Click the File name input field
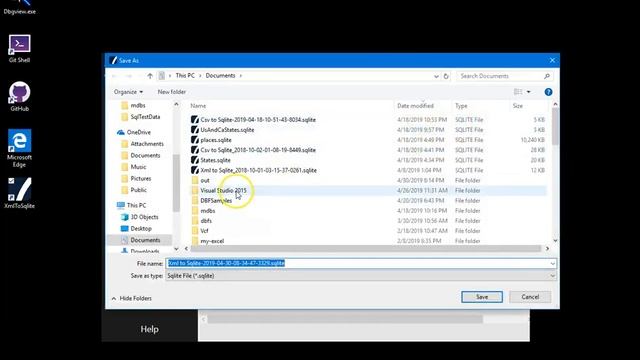 [358, 263]
